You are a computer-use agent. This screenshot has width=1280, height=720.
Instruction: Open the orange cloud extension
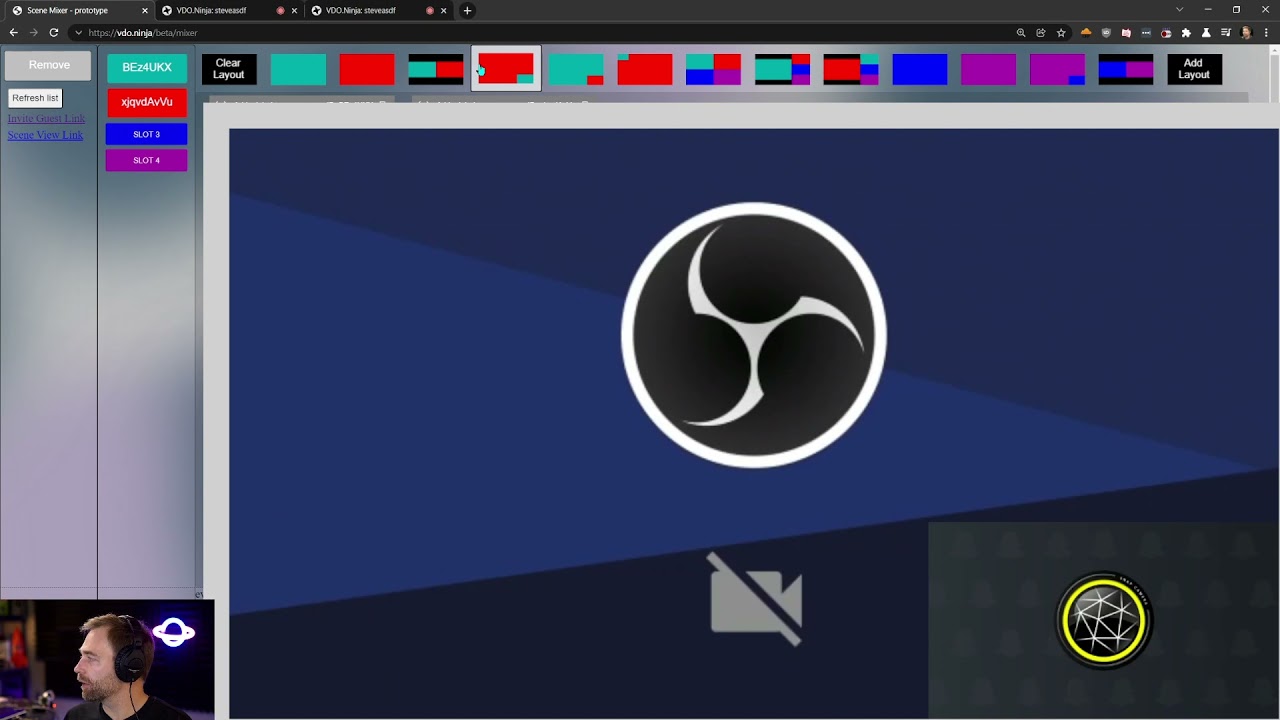[1086, 33]
